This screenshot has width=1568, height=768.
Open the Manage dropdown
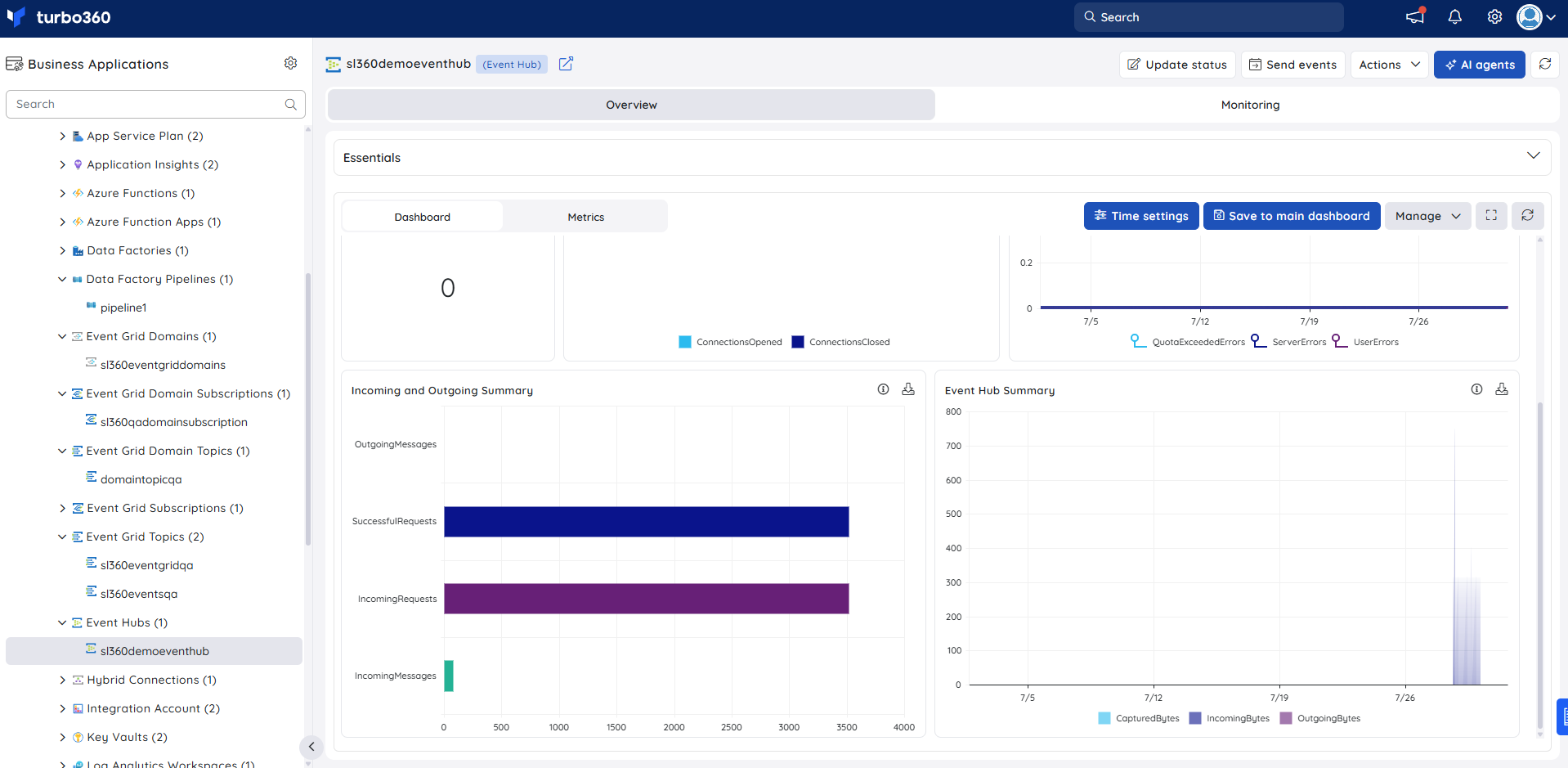click(x=1427, y=216)
